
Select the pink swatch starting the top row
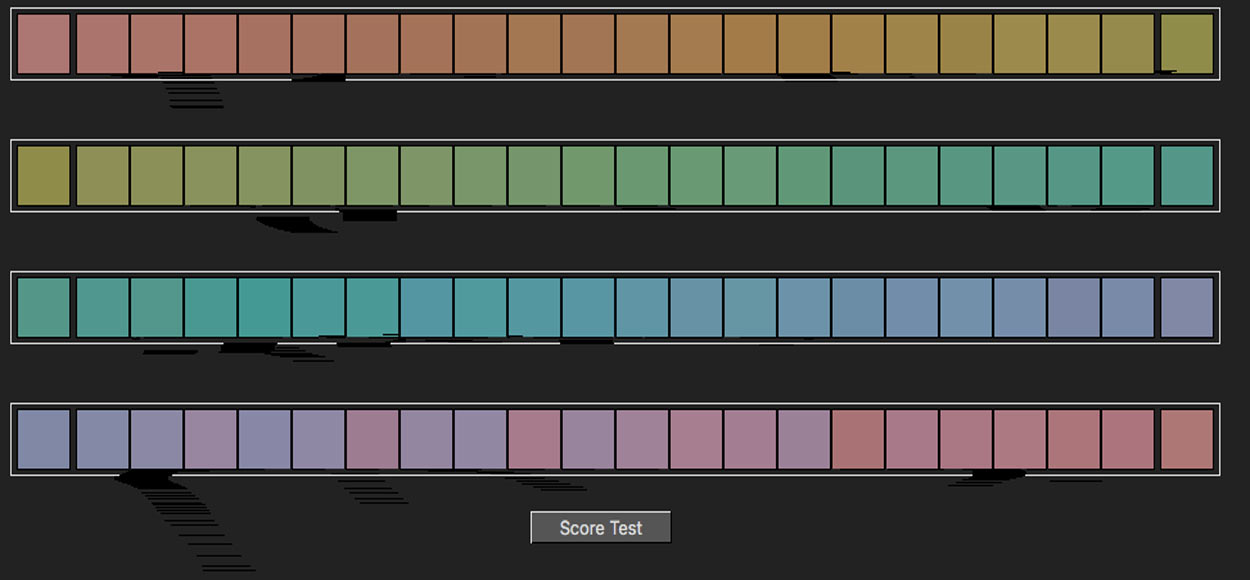pyautogui.click(x=44, y=44)
